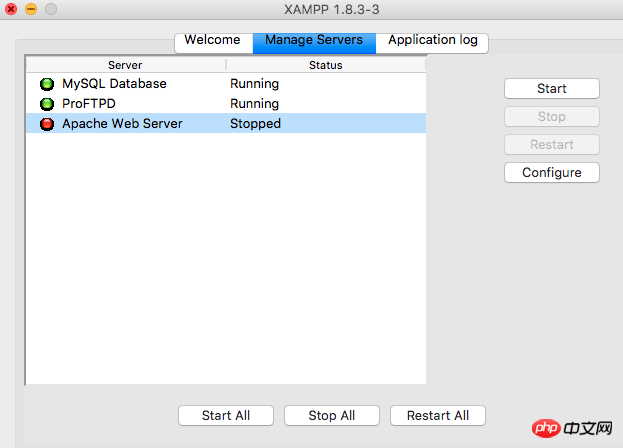Click the green status light beside ProFTPD
Viewport: 623px width, 448px height.
pyautogui.click(x=47, y=104)
